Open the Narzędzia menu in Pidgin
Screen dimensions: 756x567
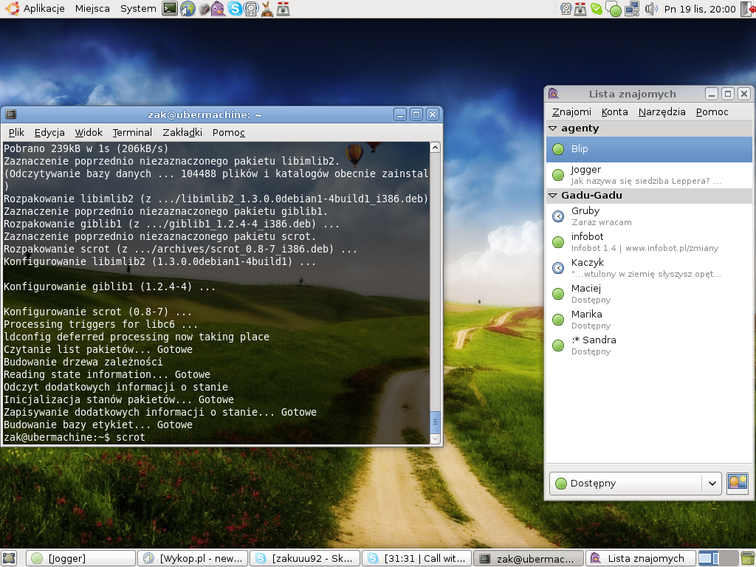(662, 112)
